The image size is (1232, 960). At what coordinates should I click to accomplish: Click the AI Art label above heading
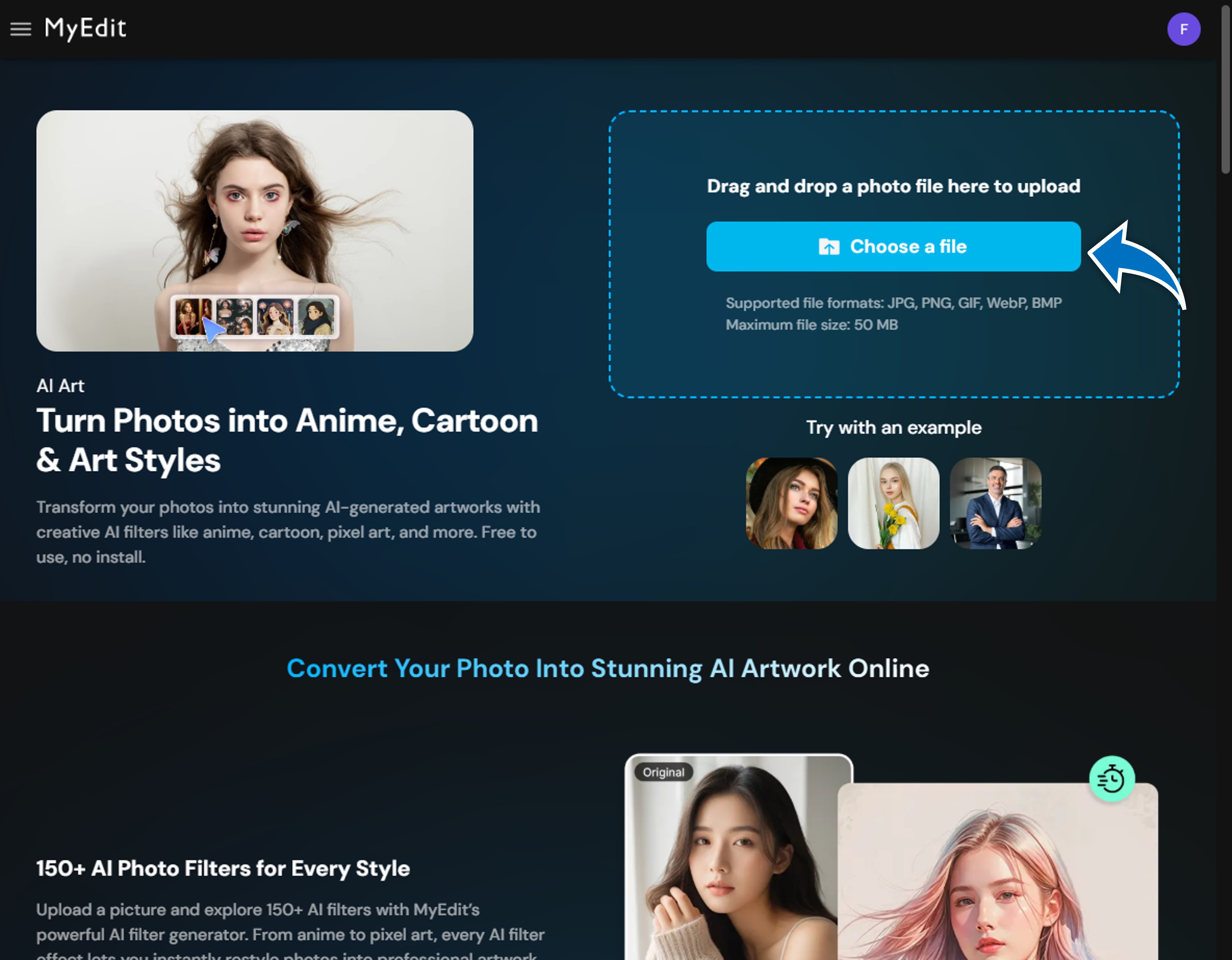point(60,386)
